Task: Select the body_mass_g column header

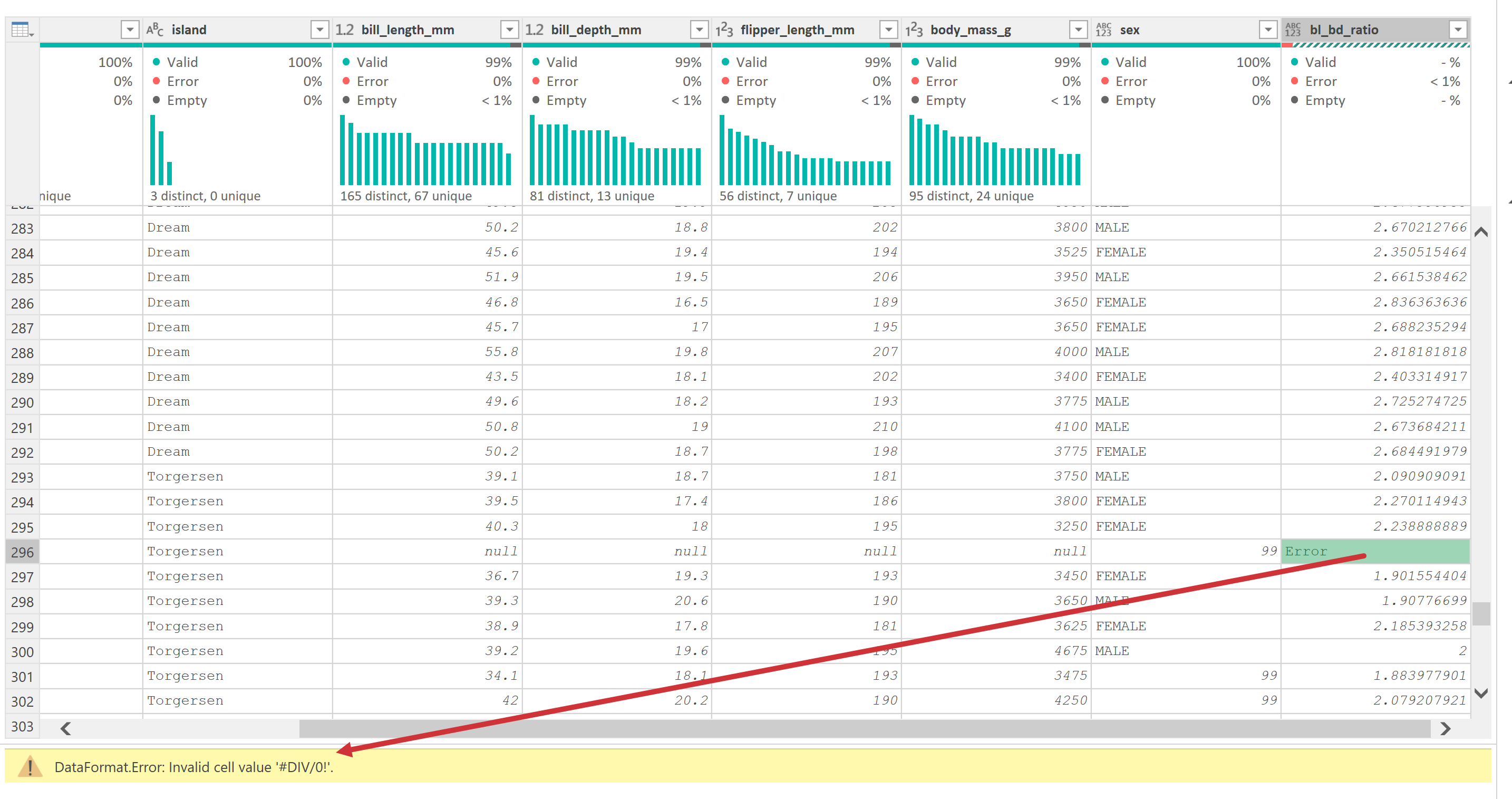Action: 970,30
